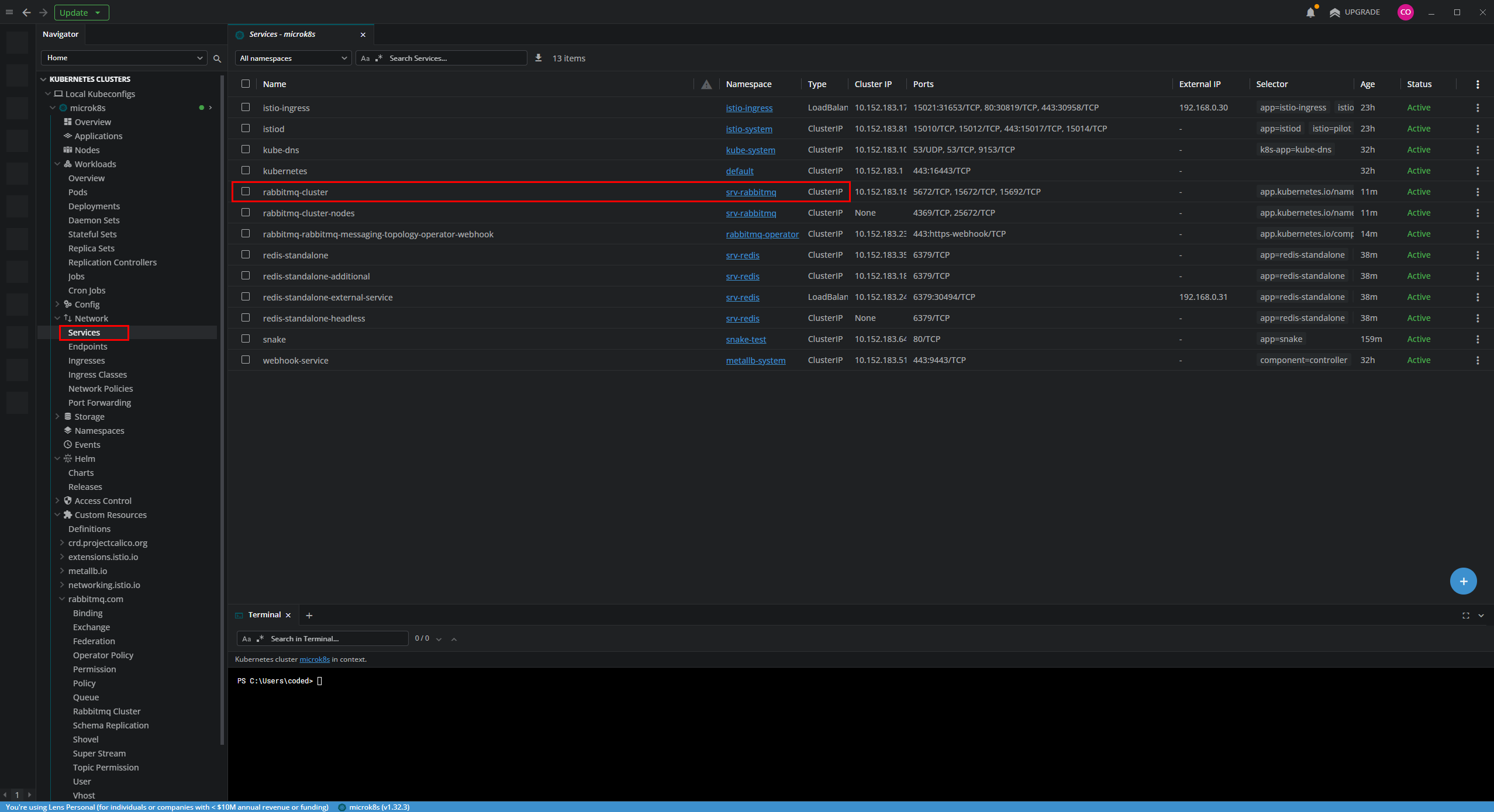Download services list with download icon
Viewport: 1494px width, 812px height.
539,58
